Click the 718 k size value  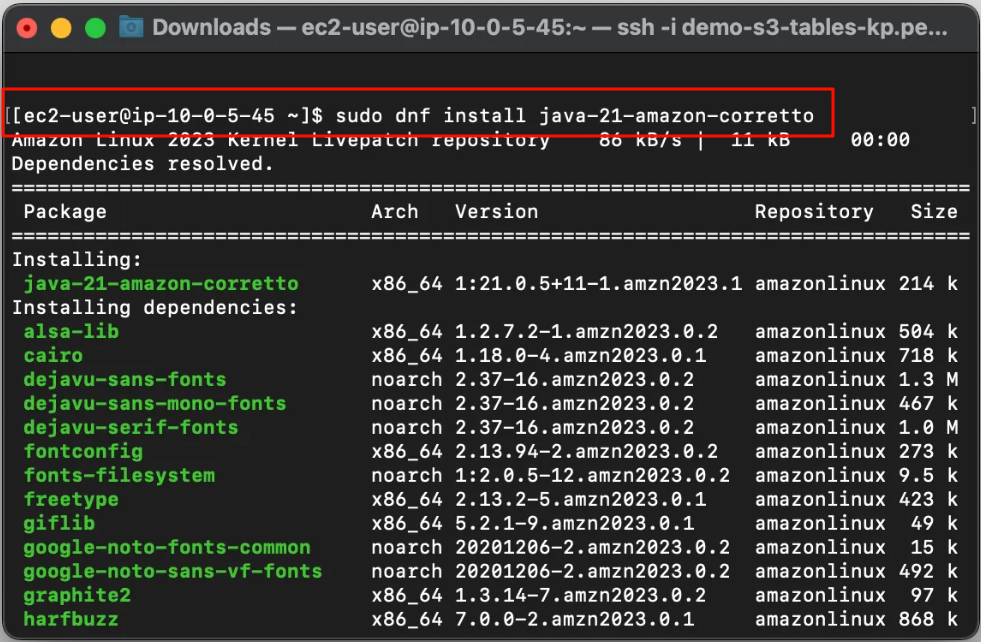pyautogui.click(x=928, y=355)
